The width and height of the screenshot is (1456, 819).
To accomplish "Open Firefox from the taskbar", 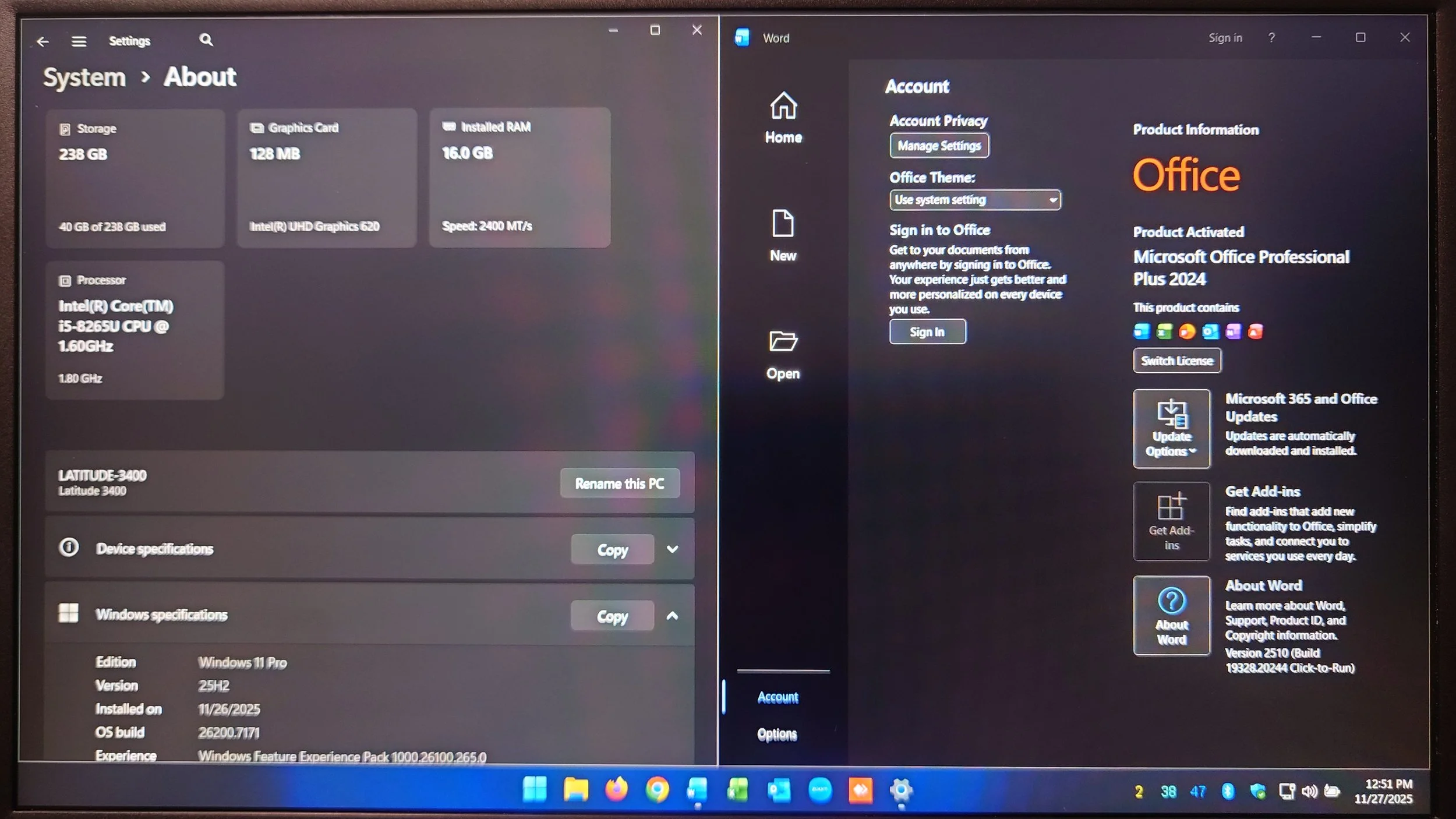I will point(616,790).
